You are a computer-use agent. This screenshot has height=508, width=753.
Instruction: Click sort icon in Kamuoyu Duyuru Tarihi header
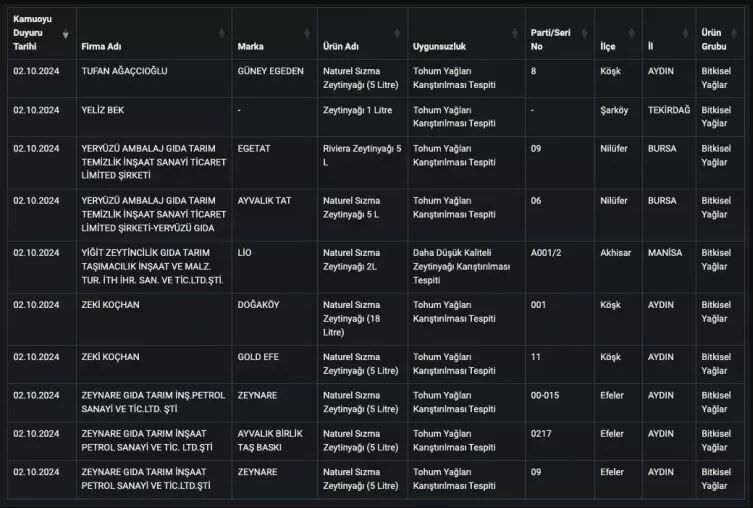coord(66,34)
